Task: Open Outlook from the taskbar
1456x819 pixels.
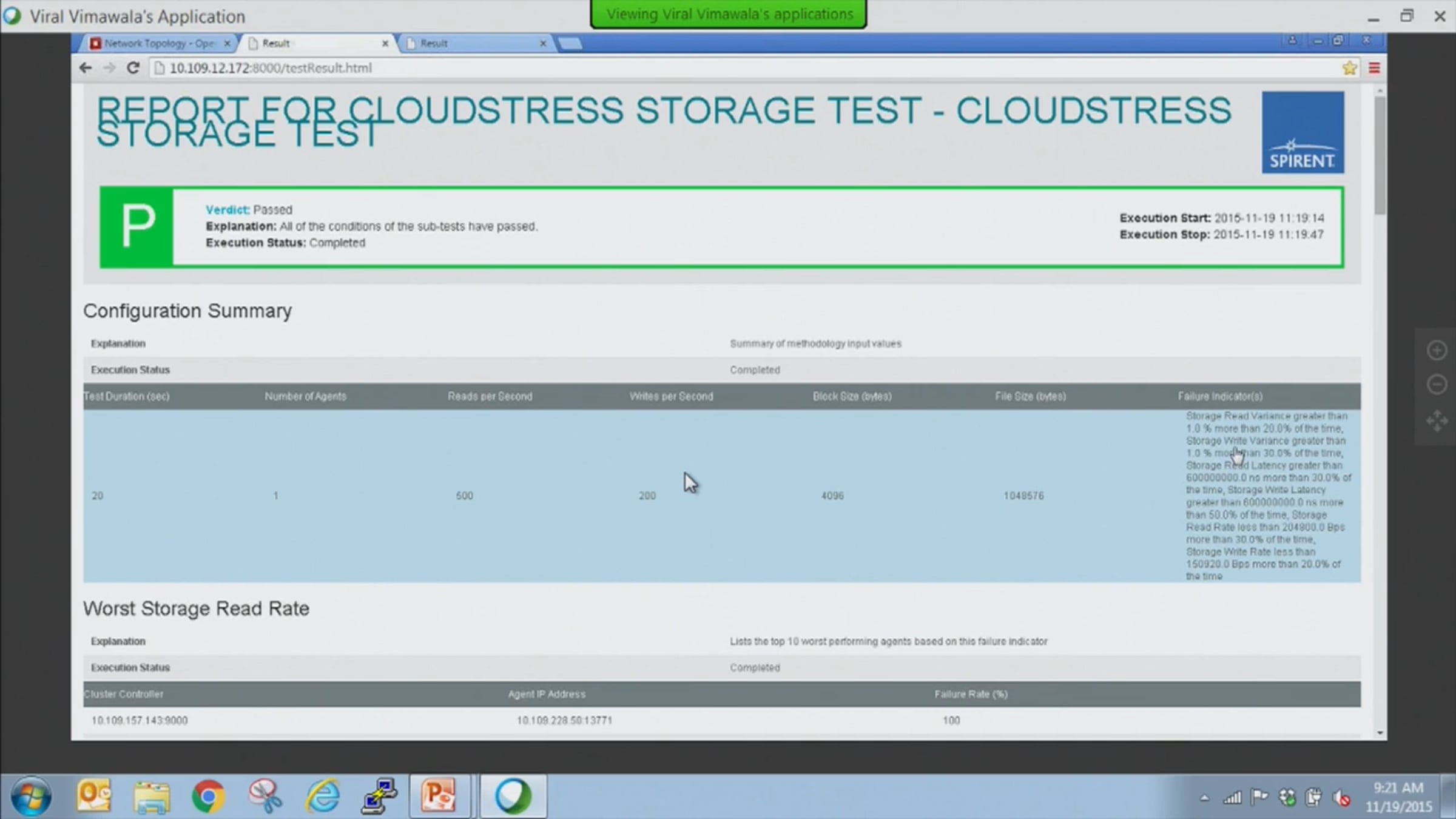Action: tap(93, 796)
